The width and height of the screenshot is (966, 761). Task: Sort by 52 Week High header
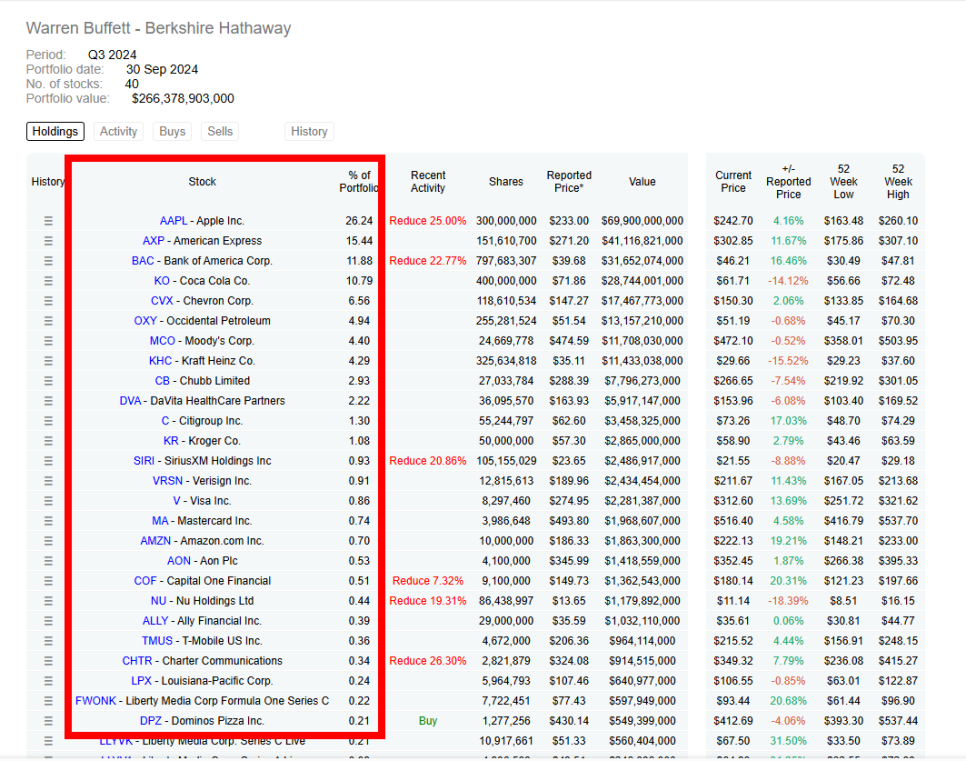(898, 182)
